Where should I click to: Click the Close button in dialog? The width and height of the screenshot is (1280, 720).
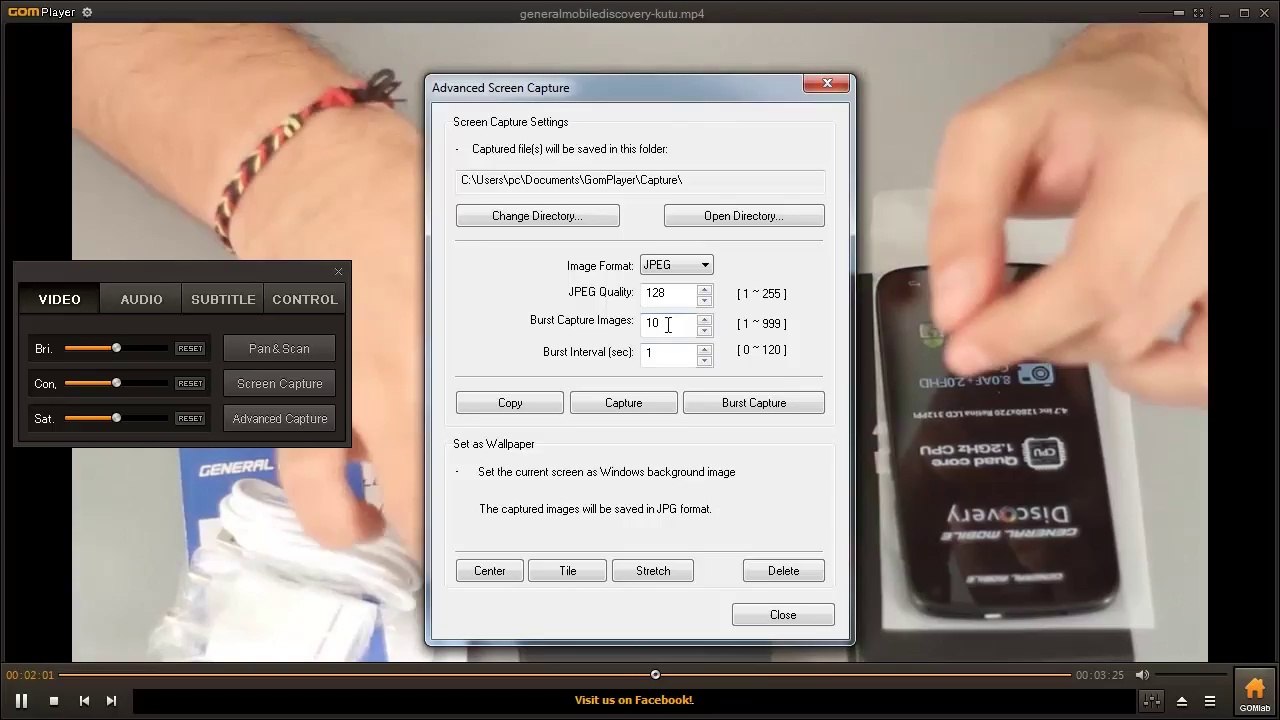tap(783, 615)
